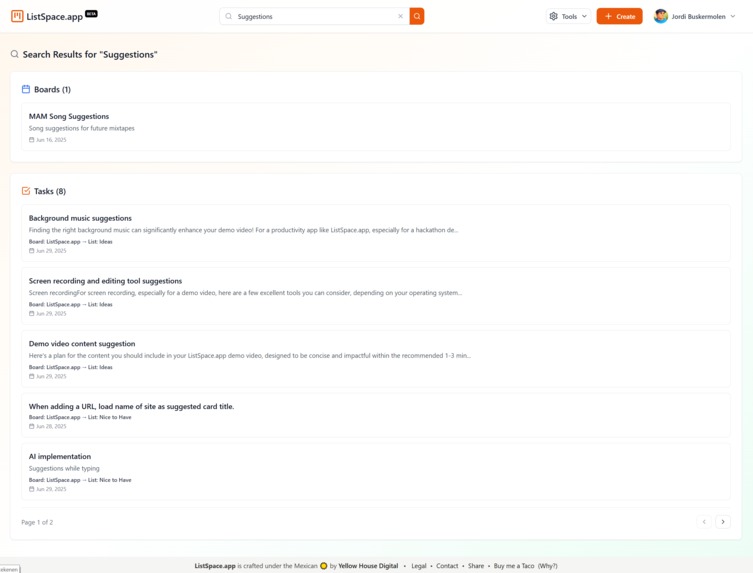Click the orange search submit button

(x=417, y=16)
